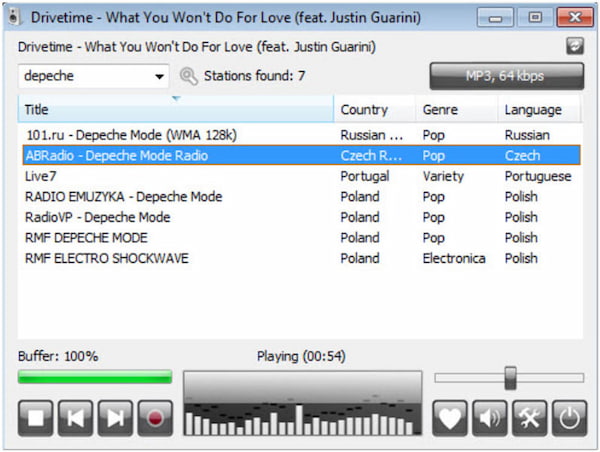Stop playback with the square stop button
The height and width of the screenshot is (452, 600).
click(36, 418)
